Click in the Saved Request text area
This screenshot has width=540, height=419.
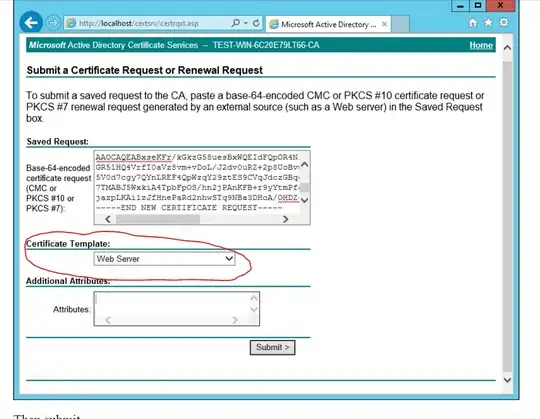(197, 182)
